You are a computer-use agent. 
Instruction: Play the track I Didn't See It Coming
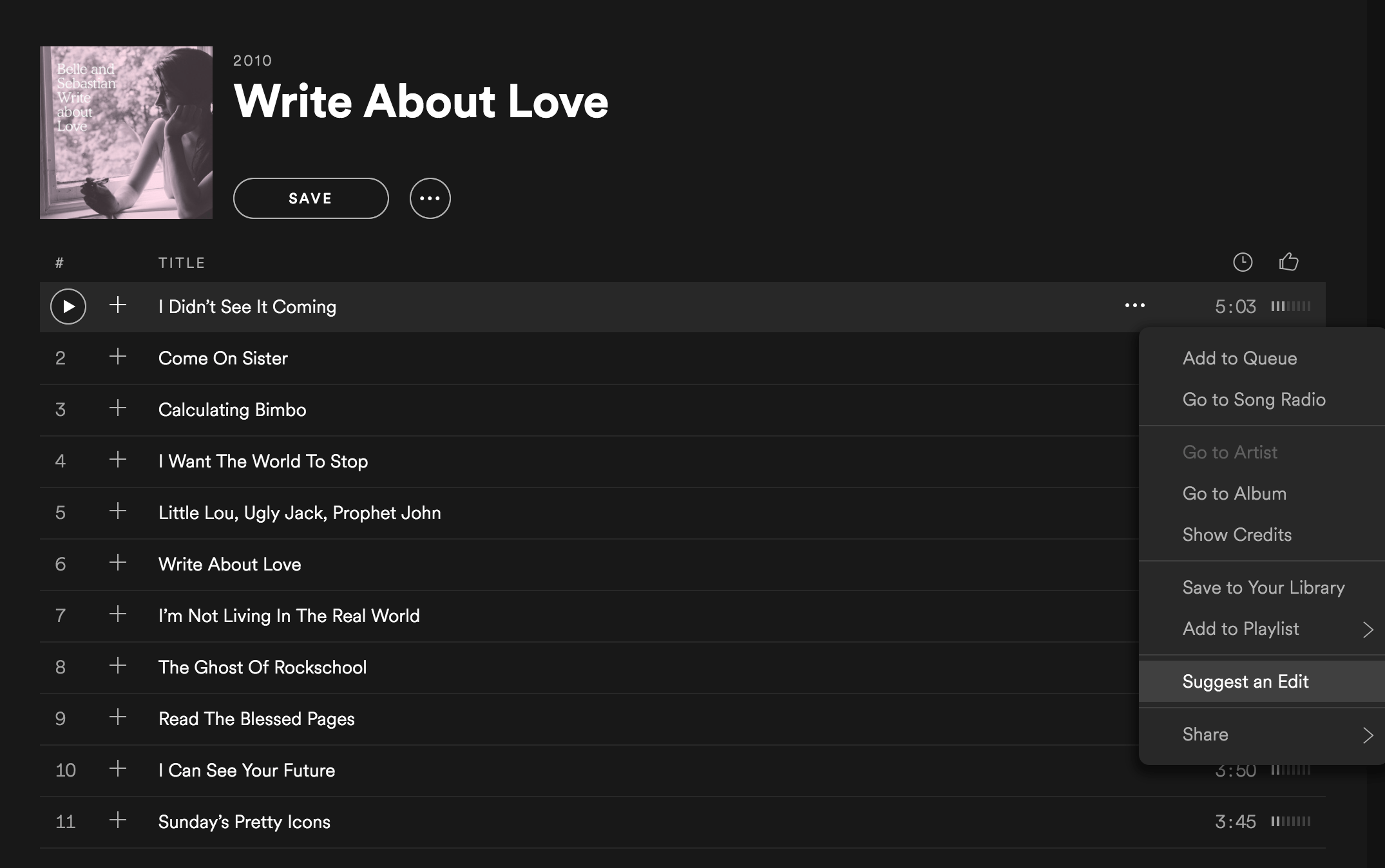[68, 307]
